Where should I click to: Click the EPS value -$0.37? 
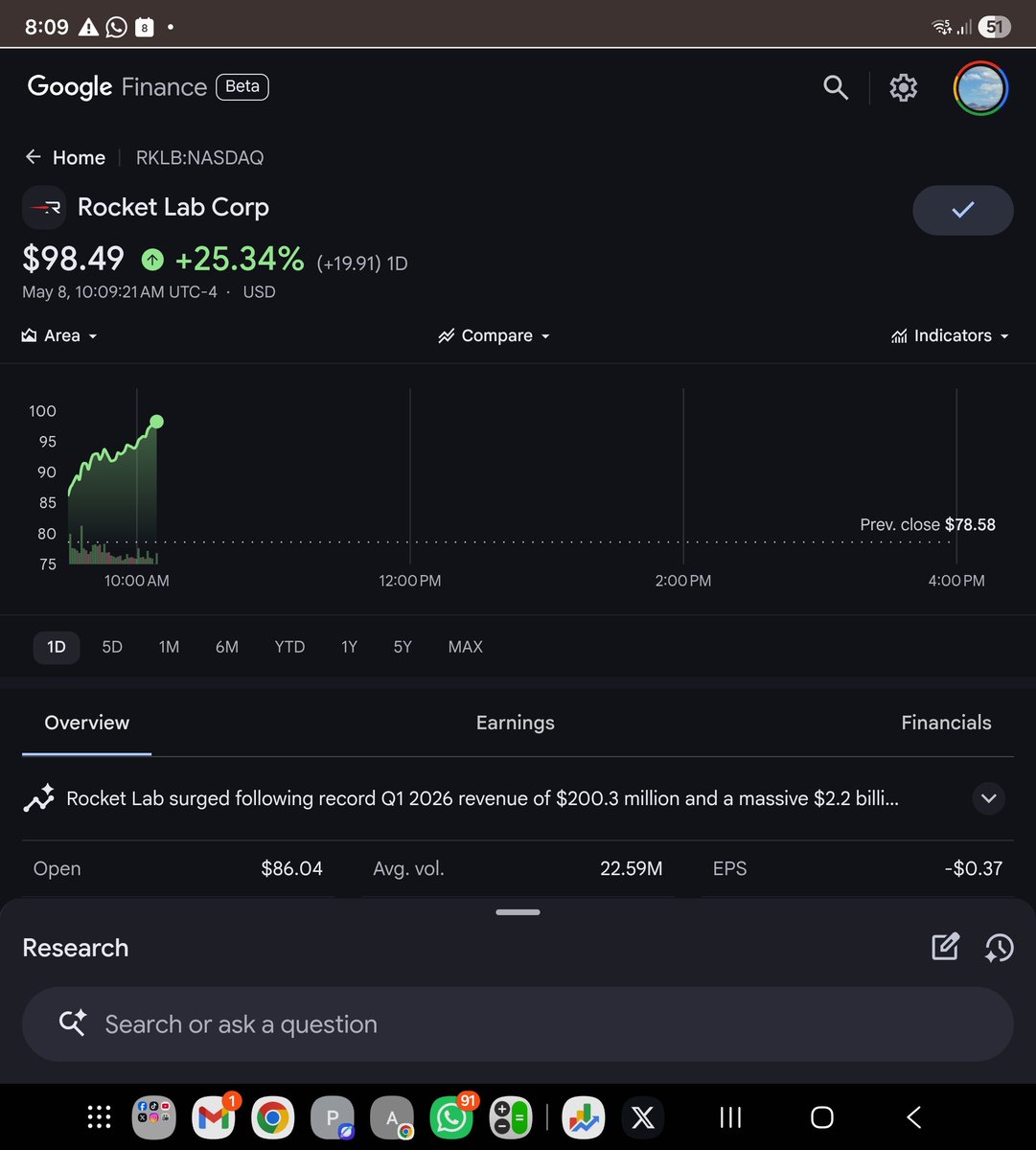pyautogui.click(x=974, y=868)
